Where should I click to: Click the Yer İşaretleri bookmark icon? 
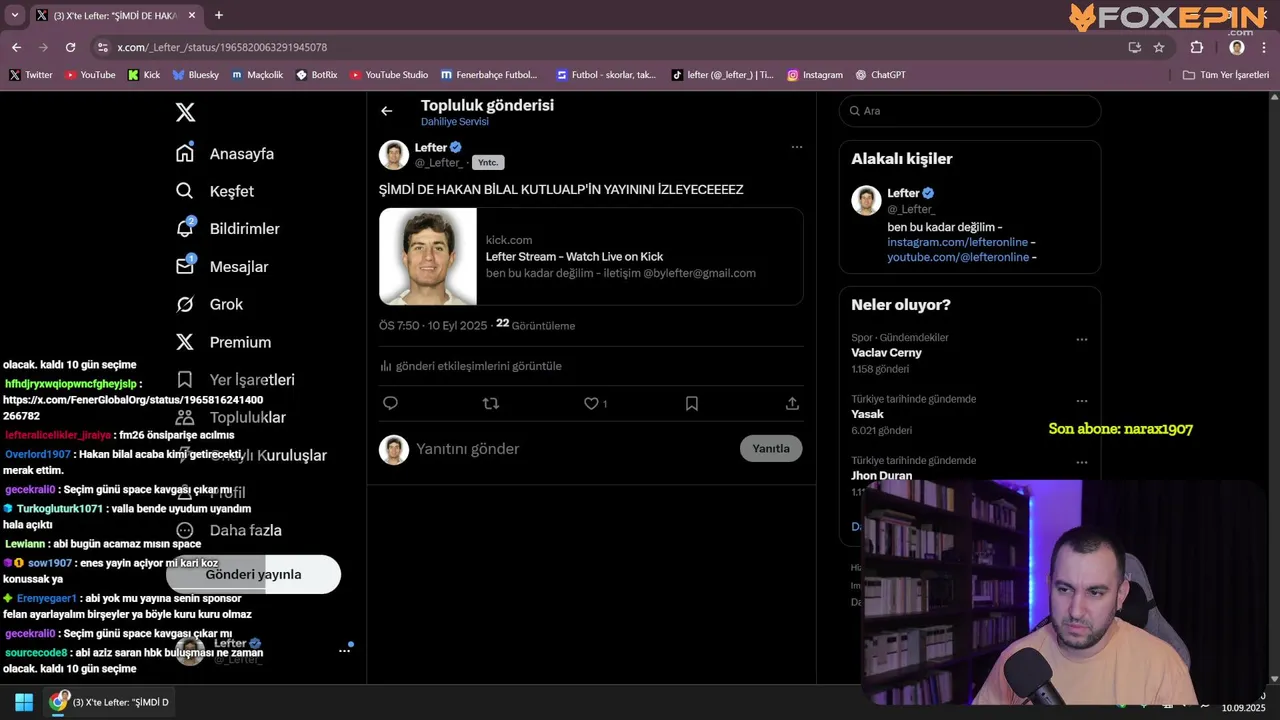(x=185, y=379)
